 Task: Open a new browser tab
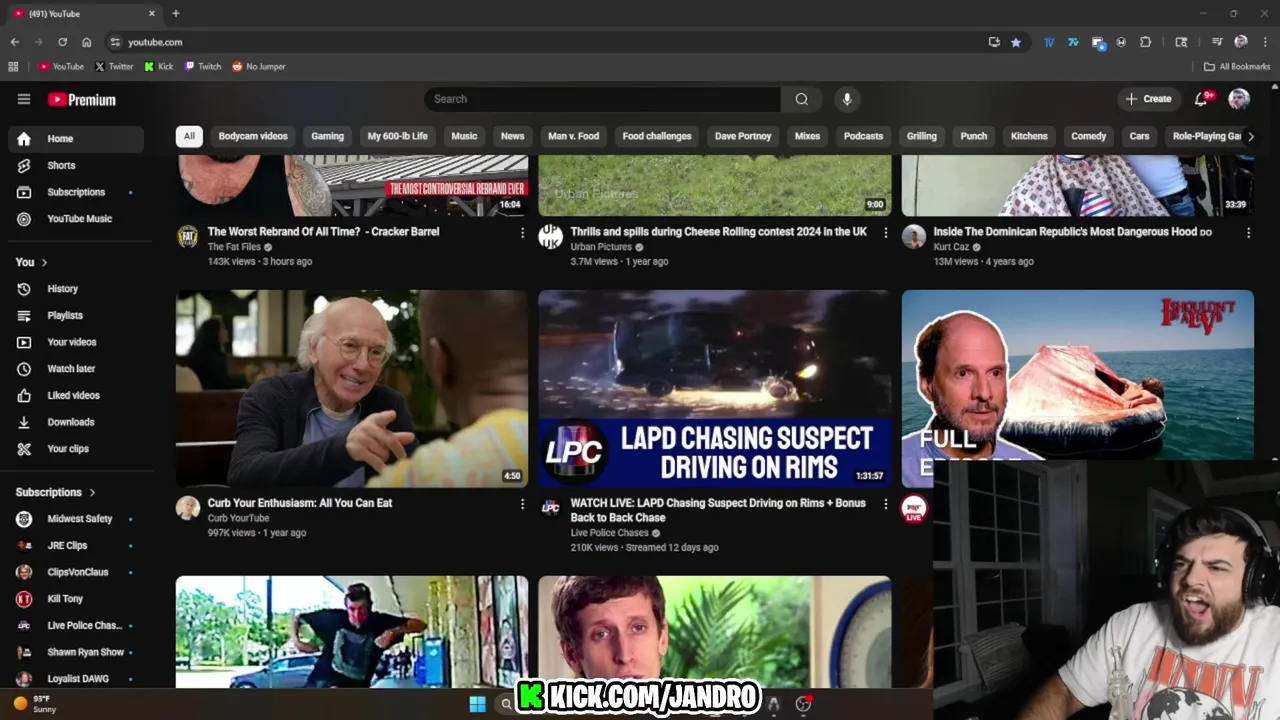[176, 14]
